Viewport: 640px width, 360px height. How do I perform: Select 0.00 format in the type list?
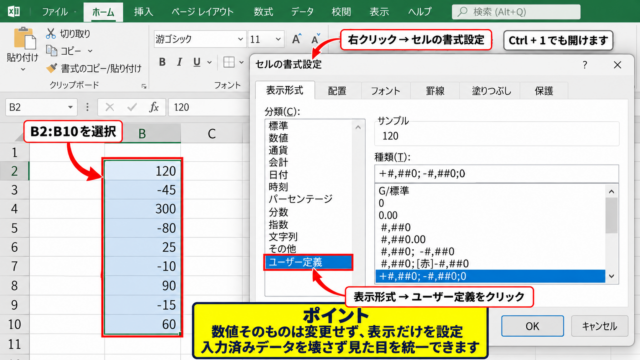tap(388, 215)
